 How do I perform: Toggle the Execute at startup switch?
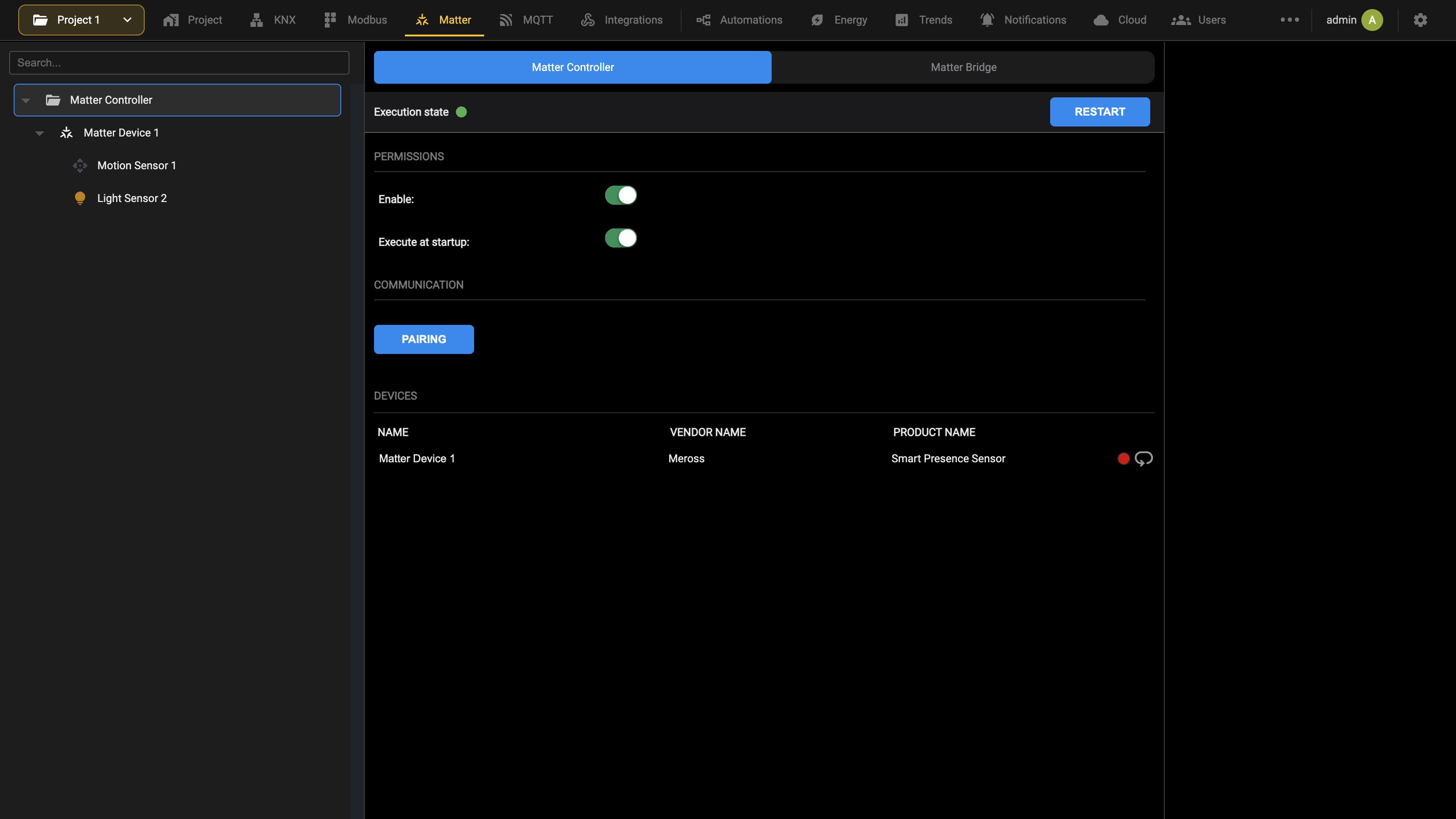621,238
